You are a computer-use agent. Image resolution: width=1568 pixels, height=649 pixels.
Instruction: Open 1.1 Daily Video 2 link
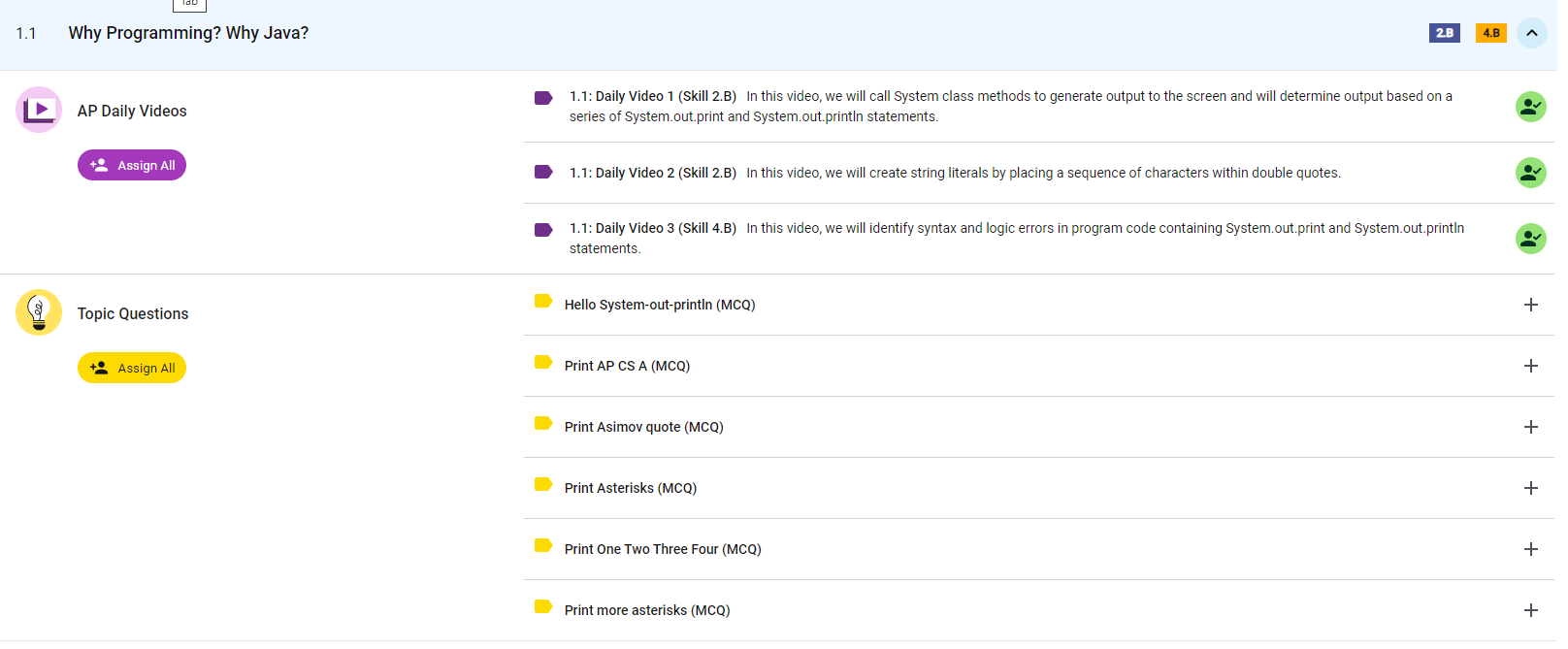click(652, 173)
